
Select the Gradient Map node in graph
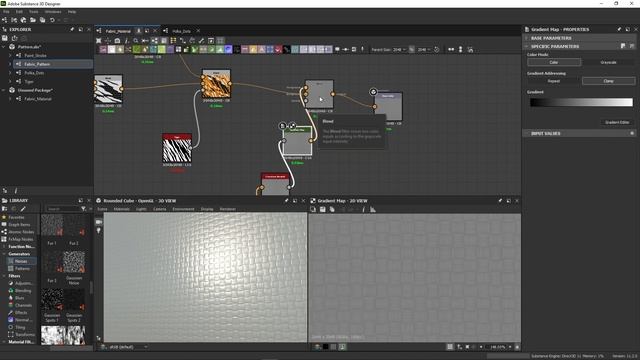point(297,141)
